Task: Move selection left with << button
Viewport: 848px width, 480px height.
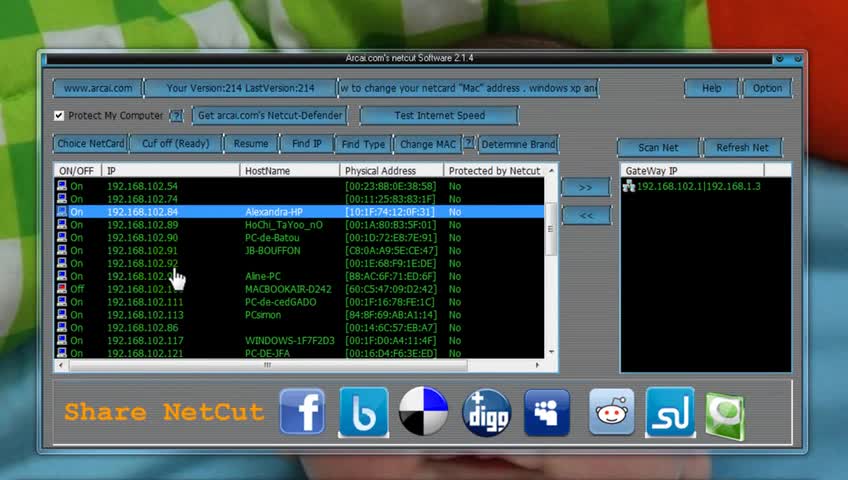Action: [586, 215]
